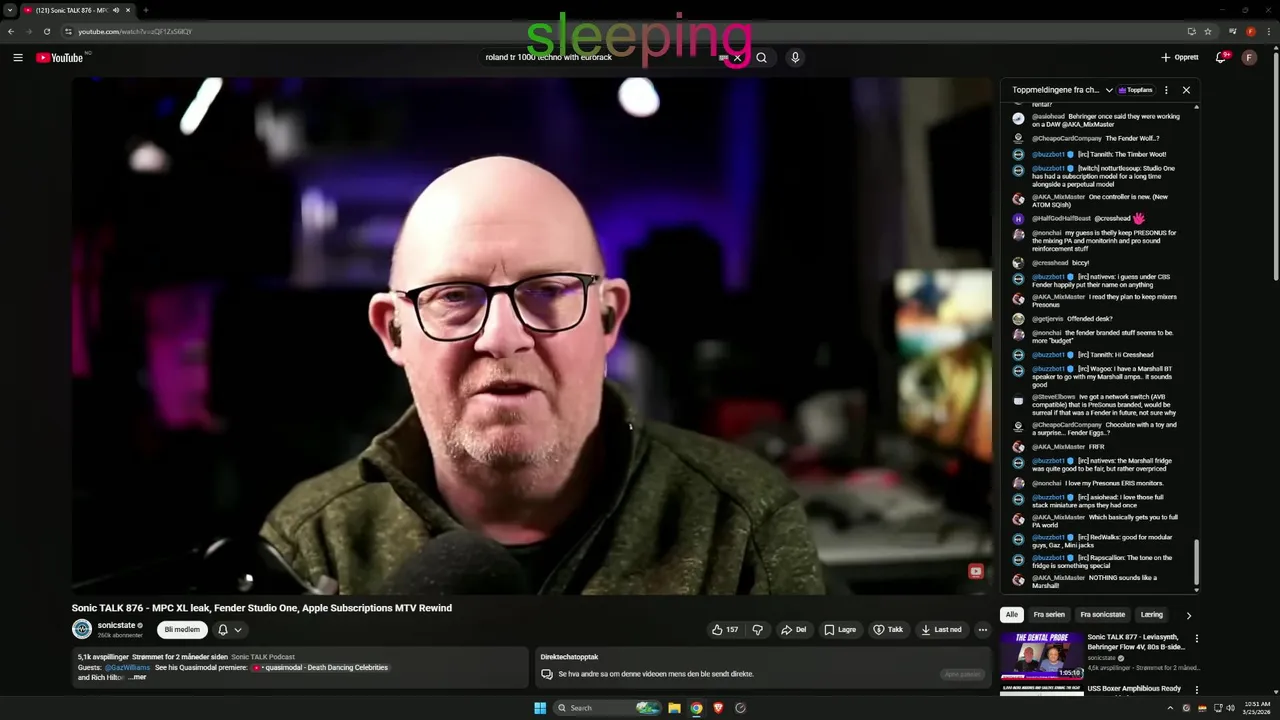This screenshot has width=1280, height=720.
Task: Open File Explorer from the taskbar
Action: 674,708
